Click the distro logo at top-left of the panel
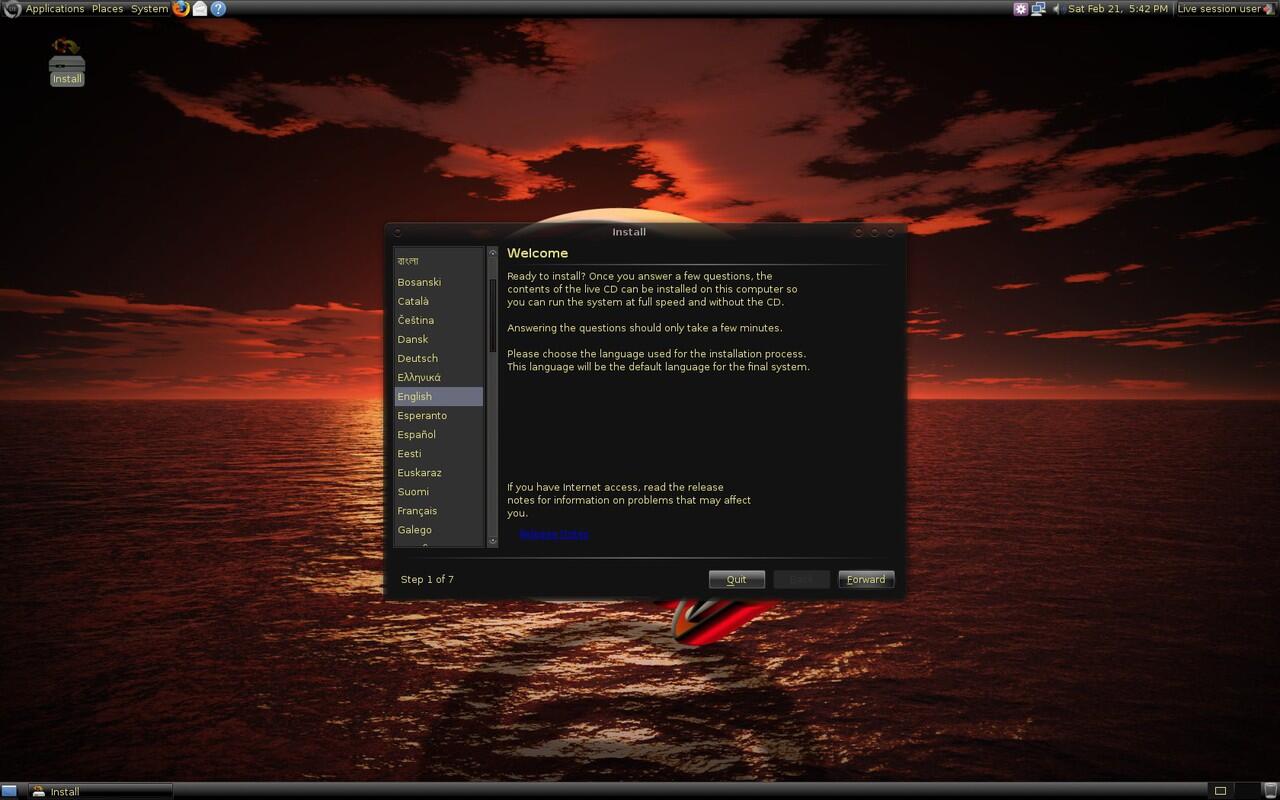Screen dimensions: 1280x800 [x=11, y=8]
